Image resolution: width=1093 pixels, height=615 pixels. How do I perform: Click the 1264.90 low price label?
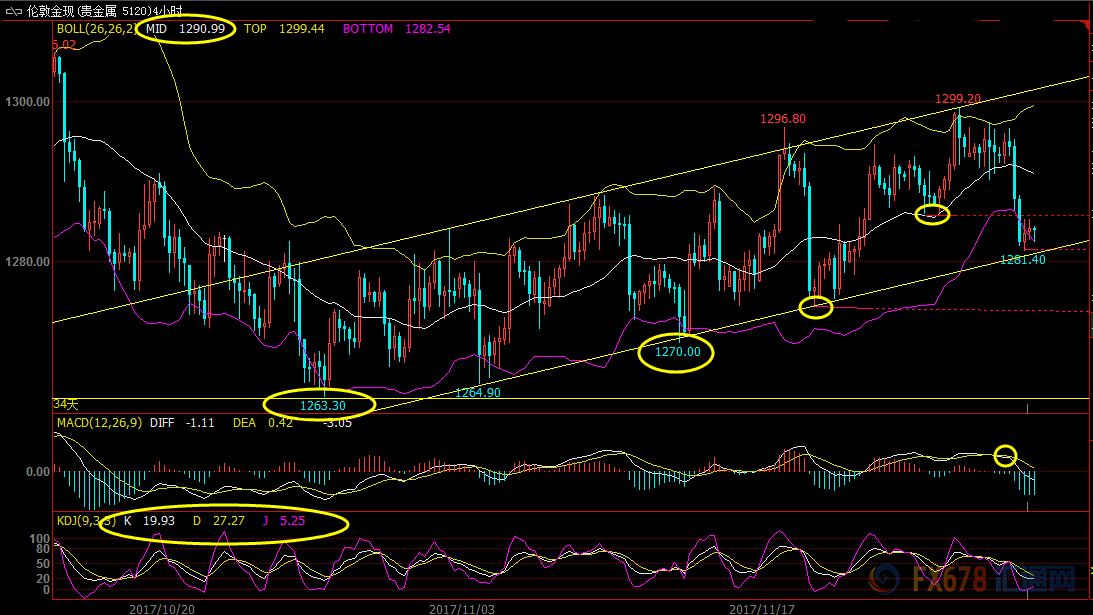click(477, 393)
